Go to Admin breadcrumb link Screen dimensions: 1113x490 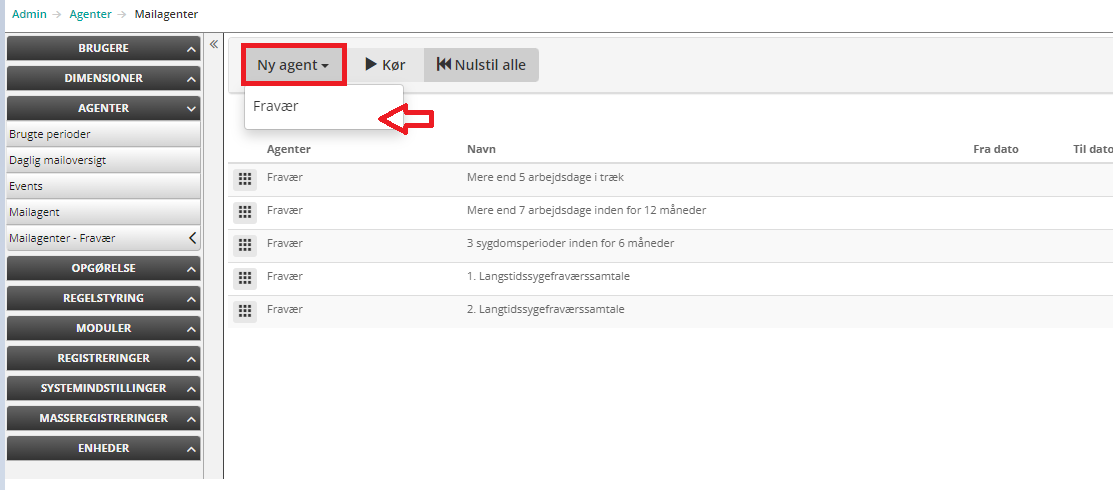click(x=28, y=14)
